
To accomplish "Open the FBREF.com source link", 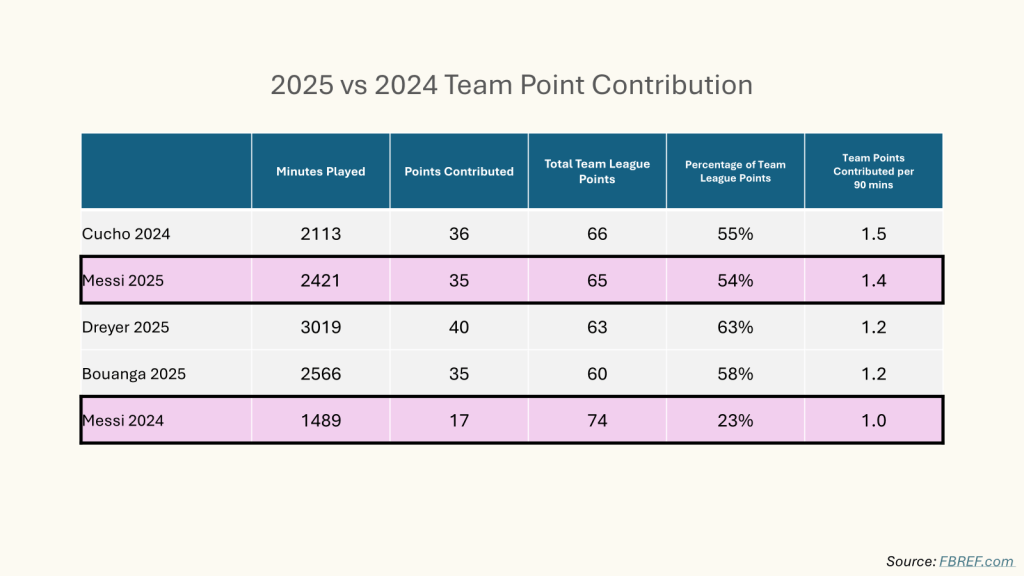I will coord(976,561).
